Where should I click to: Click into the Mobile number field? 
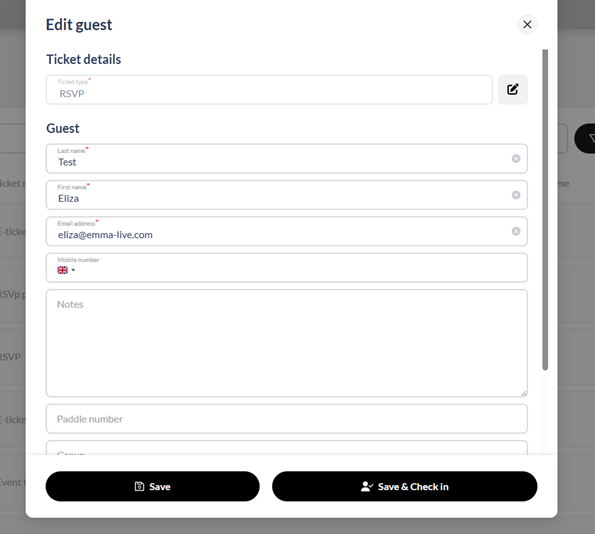[286, 268]
